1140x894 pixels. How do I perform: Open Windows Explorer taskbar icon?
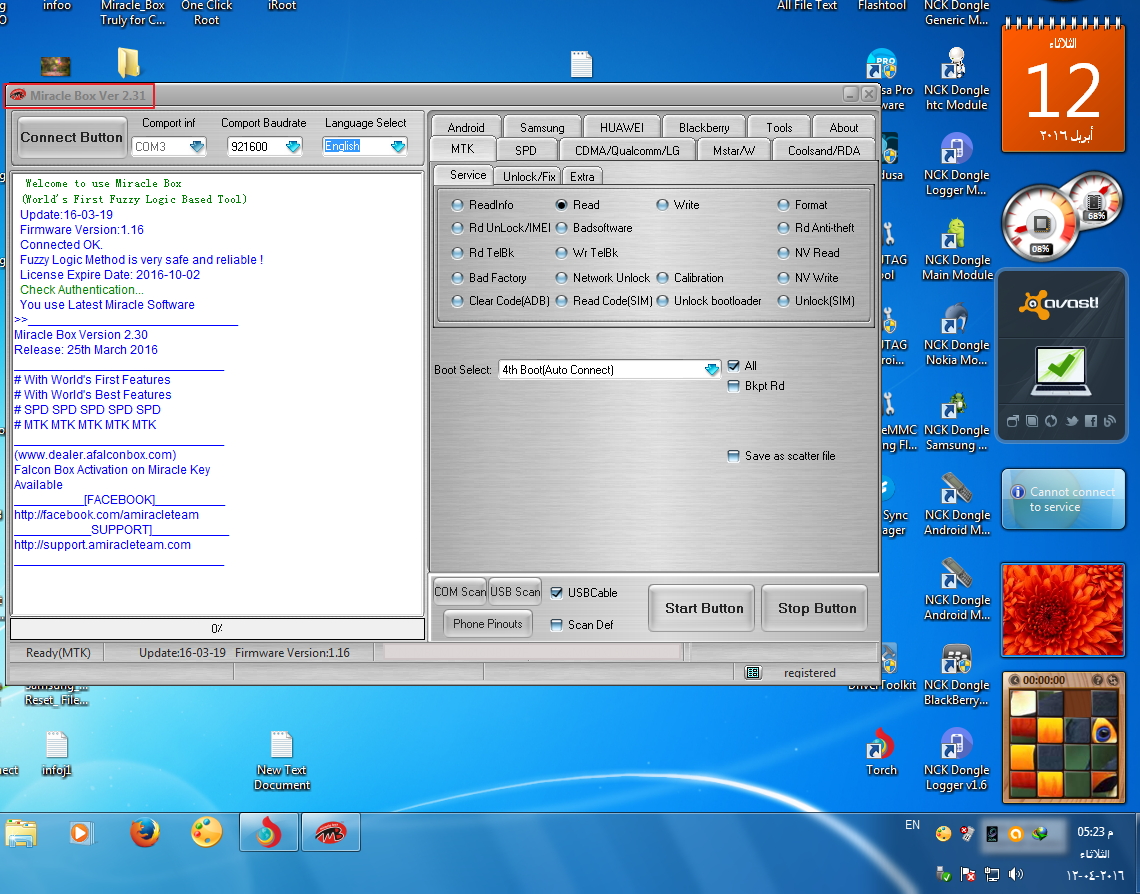21,833
